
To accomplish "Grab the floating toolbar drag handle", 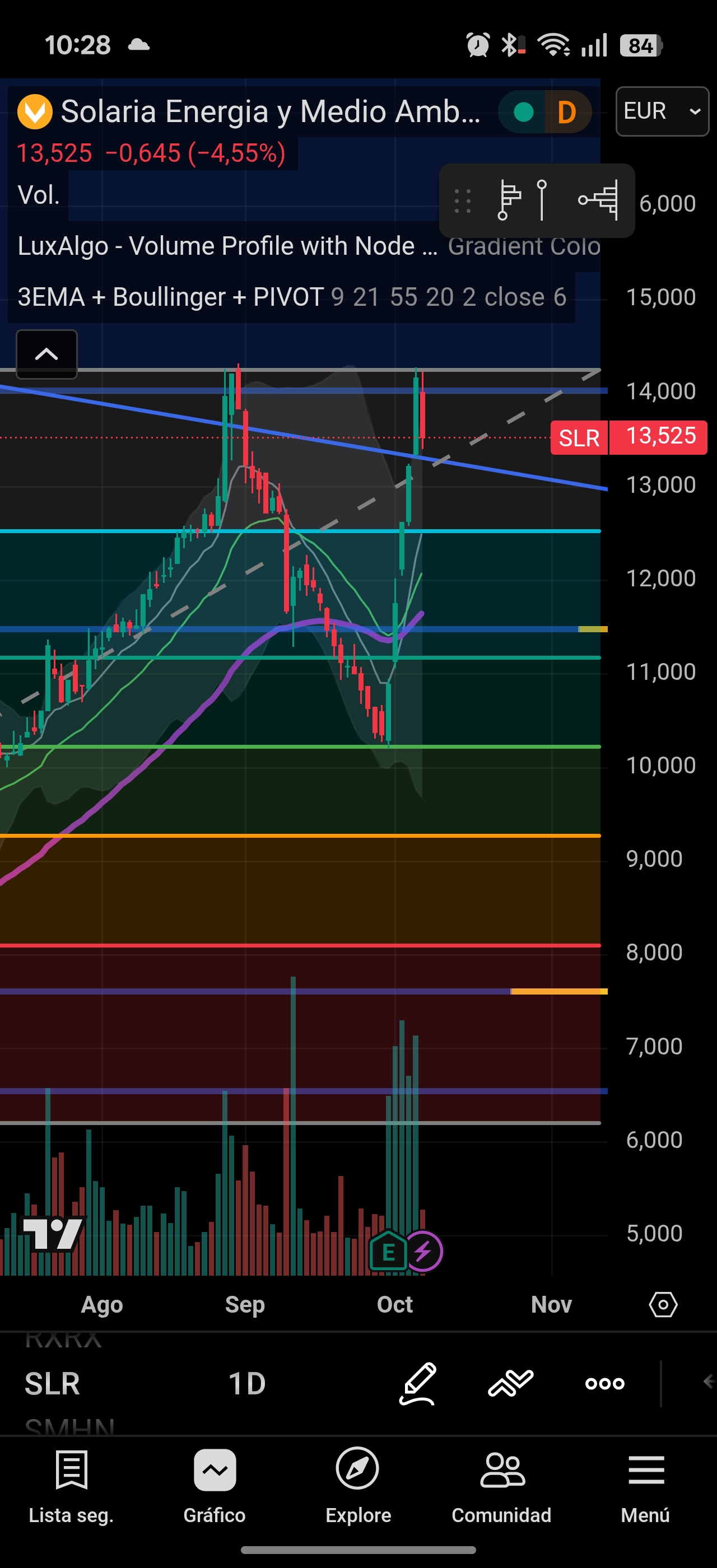I will [463, 201].
